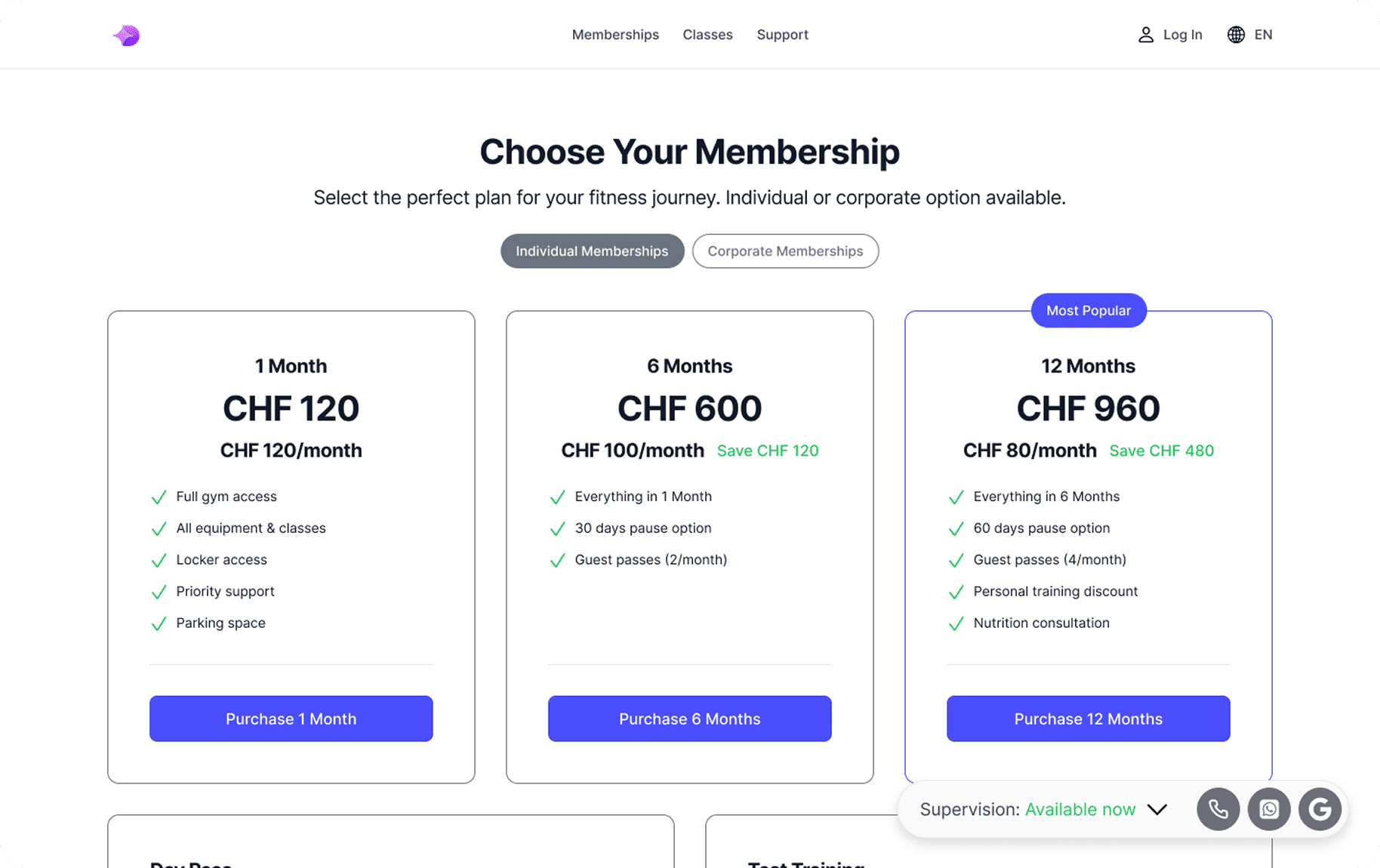Open the Supervision Available now panel
The width and height of the screenshot is (1380, 868).
pos(1027,810)
